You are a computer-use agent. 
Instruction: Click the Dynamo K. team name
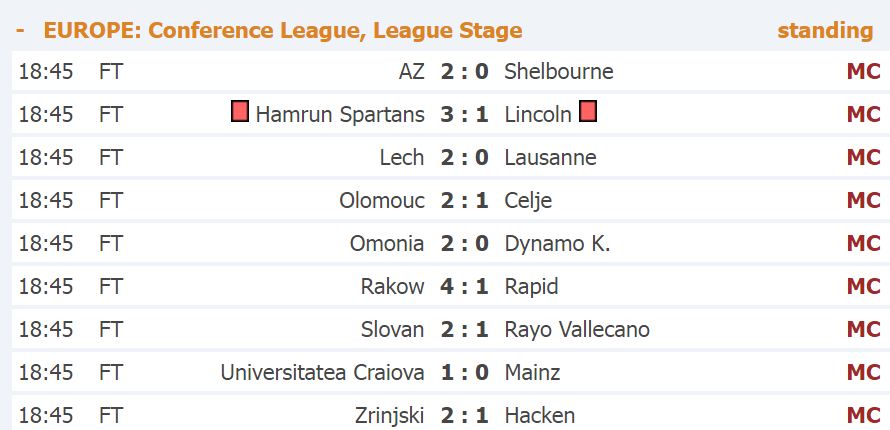[x=557, y=244]
